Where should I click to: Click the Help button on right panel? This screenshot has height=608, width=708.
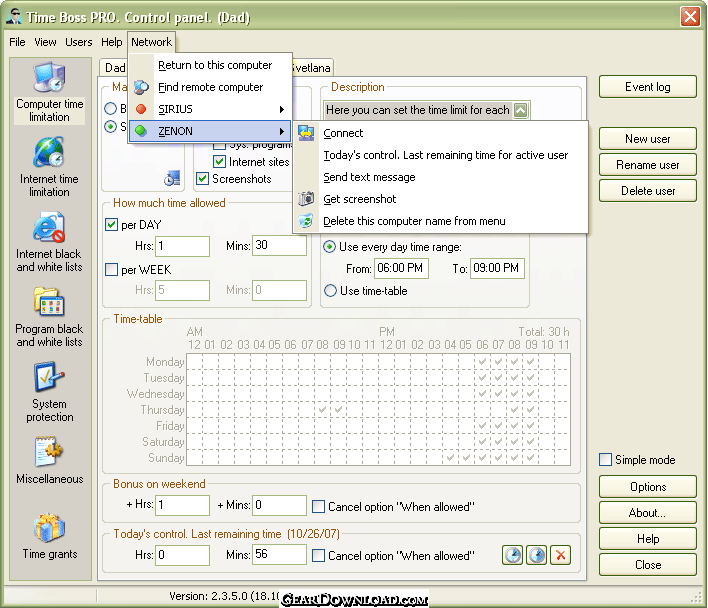[647, 538]
